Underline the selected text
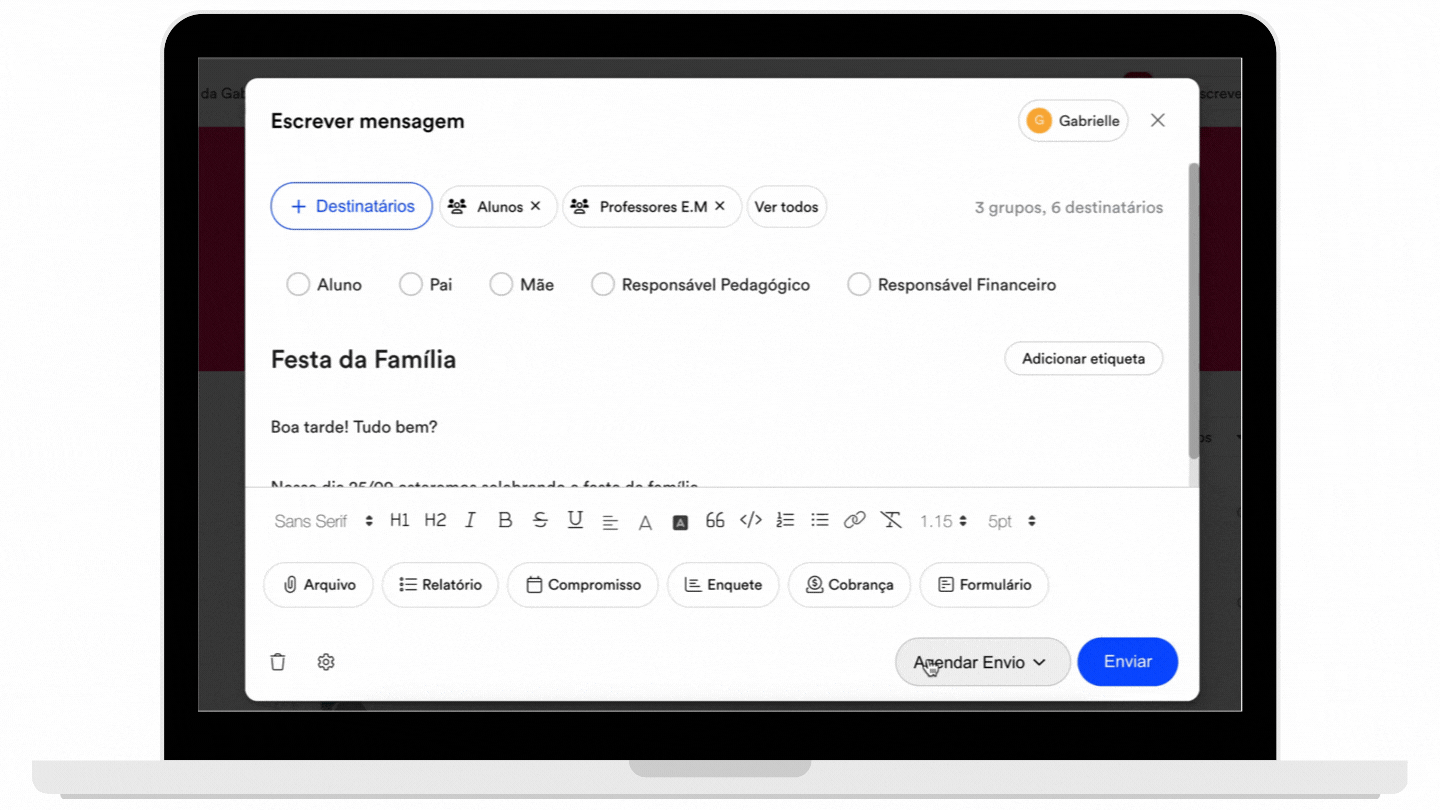Viewport: 1440px width, 810px height. pyautogui.click(x=575, y=521)
